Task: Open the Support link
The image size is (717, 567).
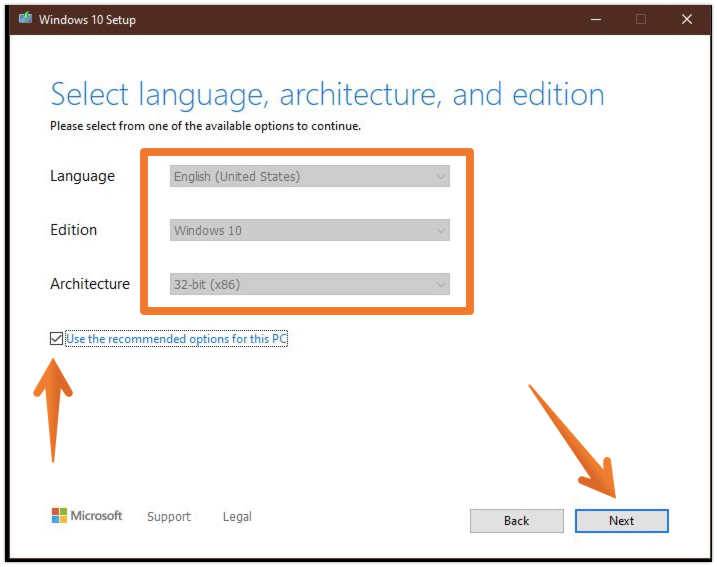Action: (x=169, y=517)
